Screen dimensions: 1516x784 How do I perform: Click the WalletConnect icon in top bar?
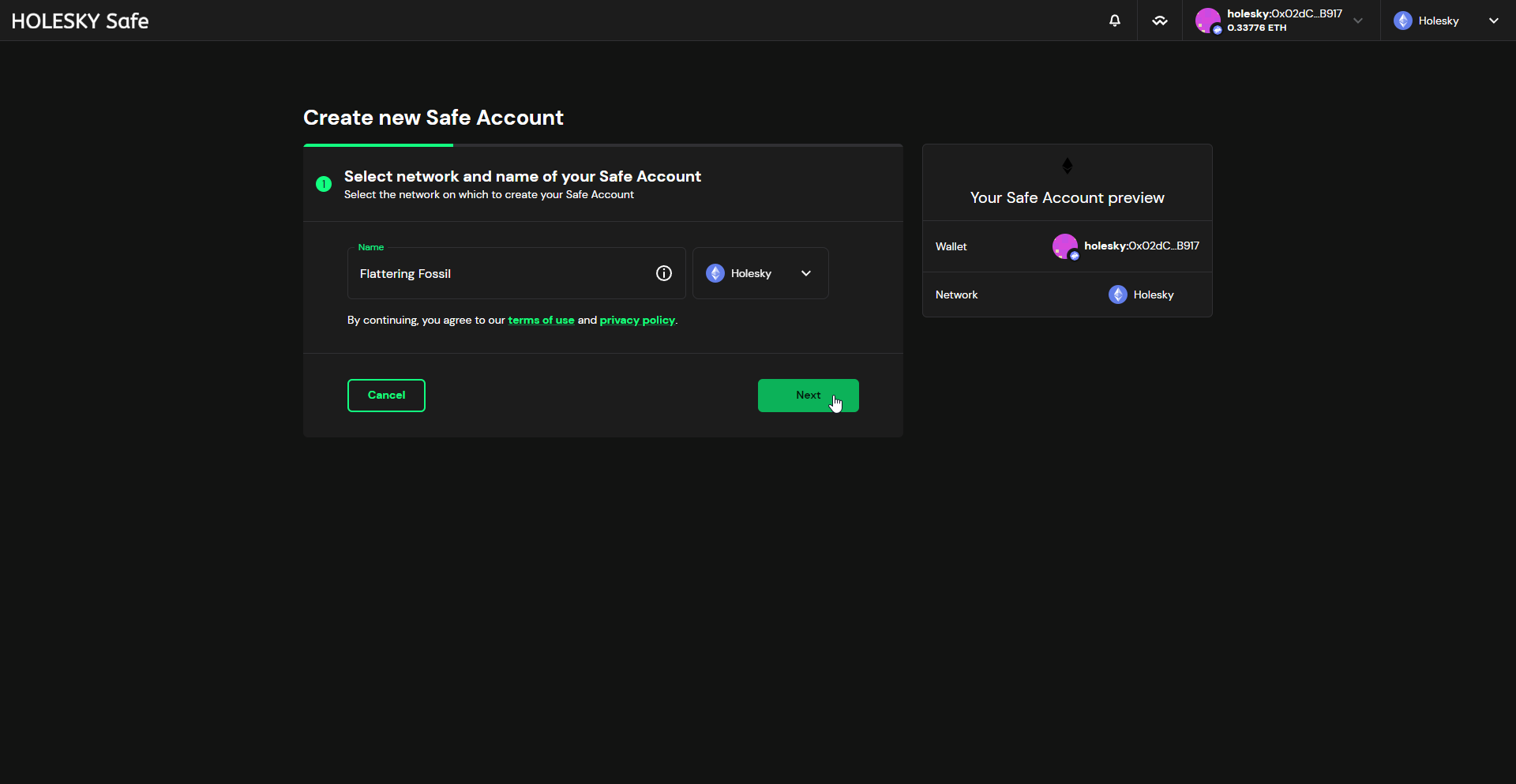click(1159, 21)
